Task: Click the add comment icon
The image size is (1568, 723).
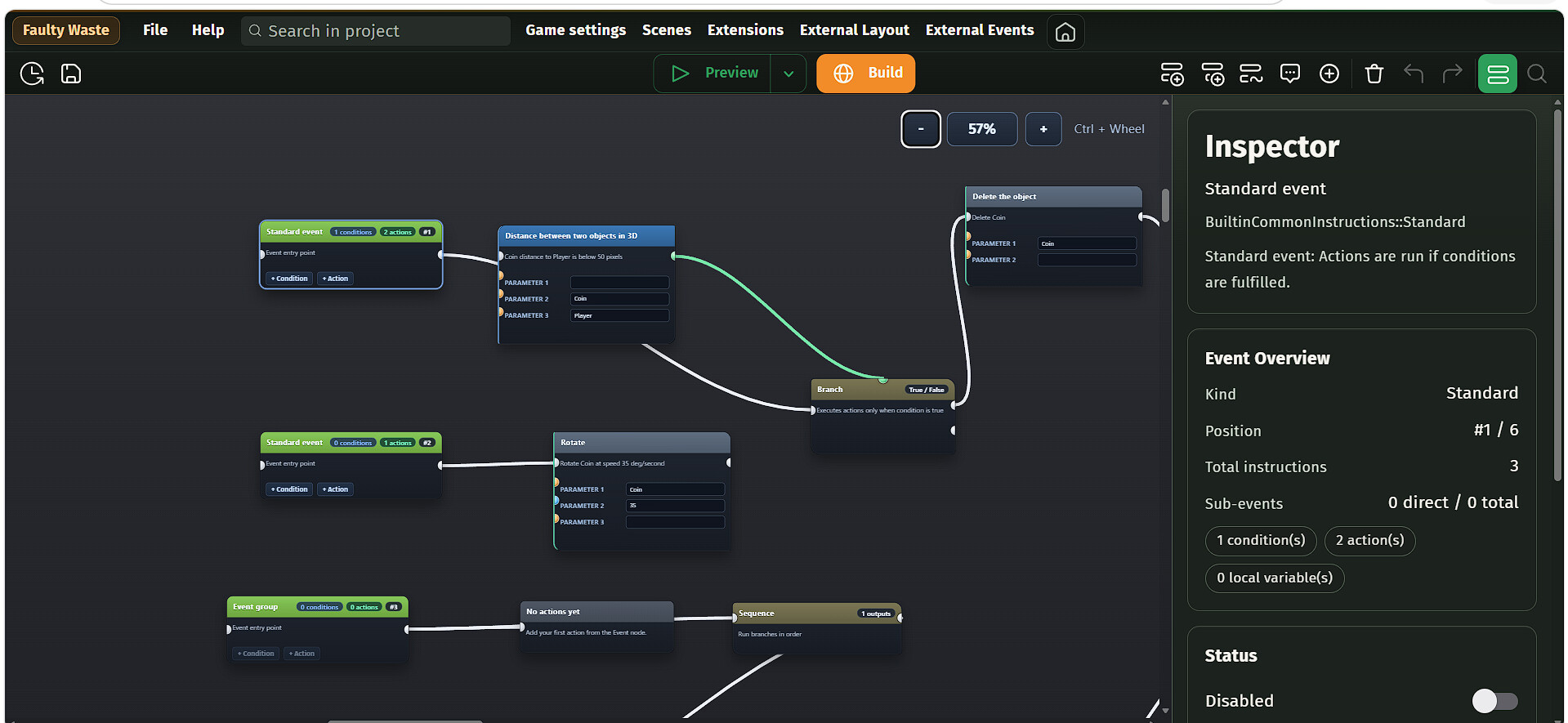Action: (1289, 74)
